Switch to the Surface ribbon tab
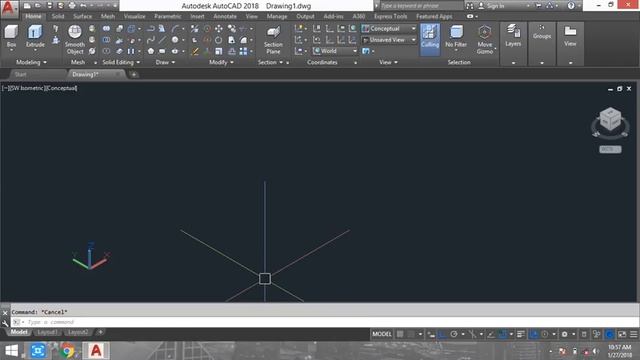640x360 pixels. click(82, 16)
